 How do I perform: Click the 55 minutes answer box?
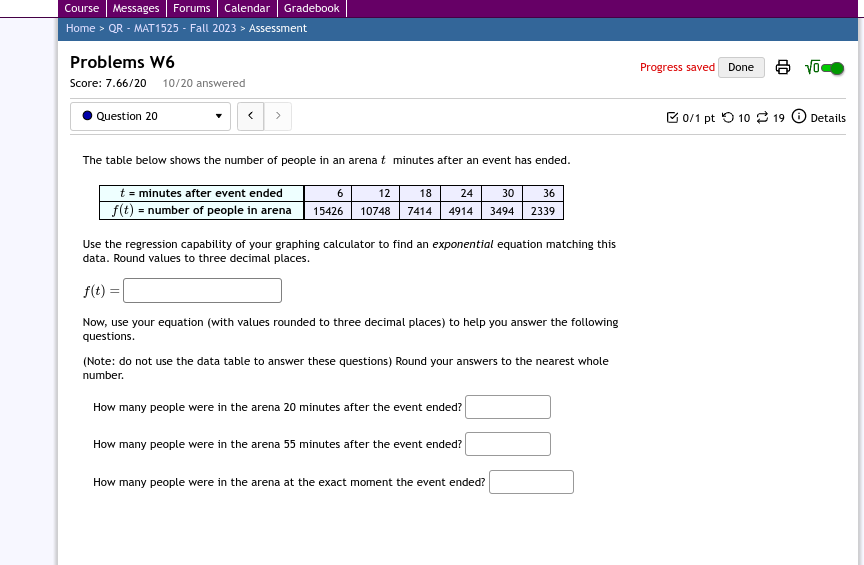507,444
